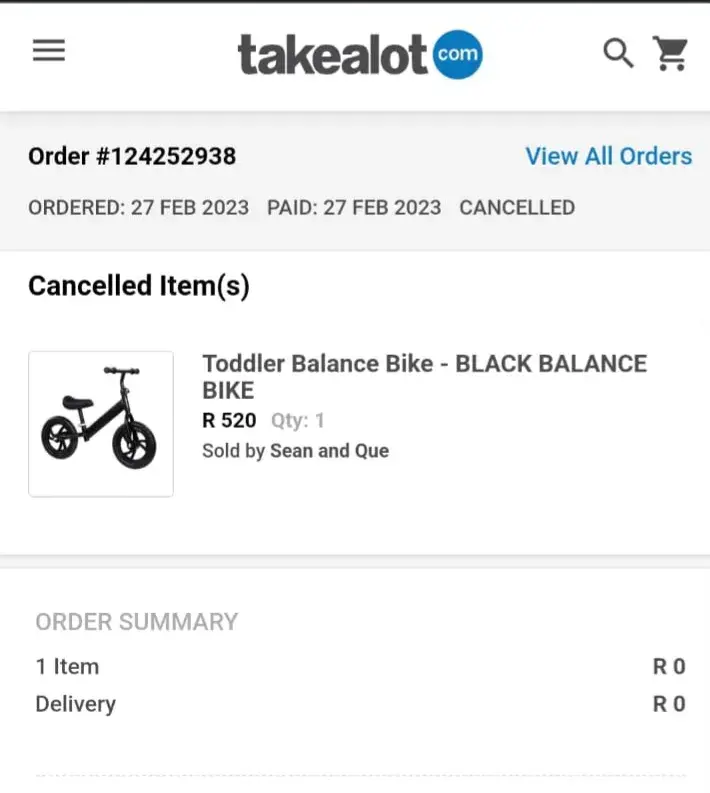Click the Cancelled Item(s) heading
710x793 pixels.
point(139,286)
